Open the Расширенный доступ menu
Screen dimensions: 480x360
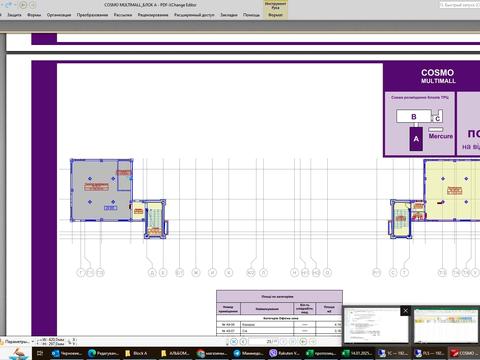tap(194, 15)
